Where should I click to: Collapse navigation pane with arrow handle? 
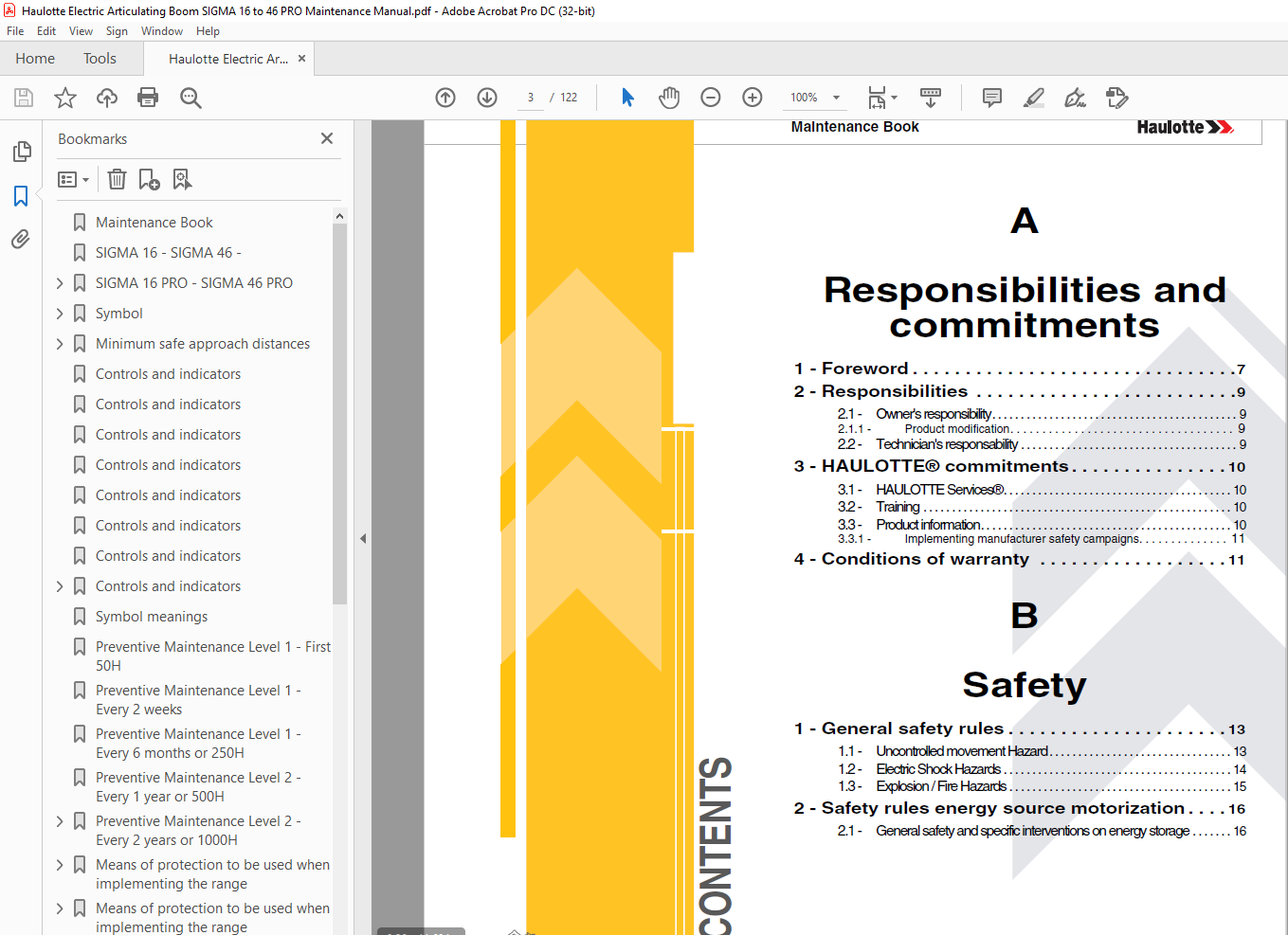(363, 538)
